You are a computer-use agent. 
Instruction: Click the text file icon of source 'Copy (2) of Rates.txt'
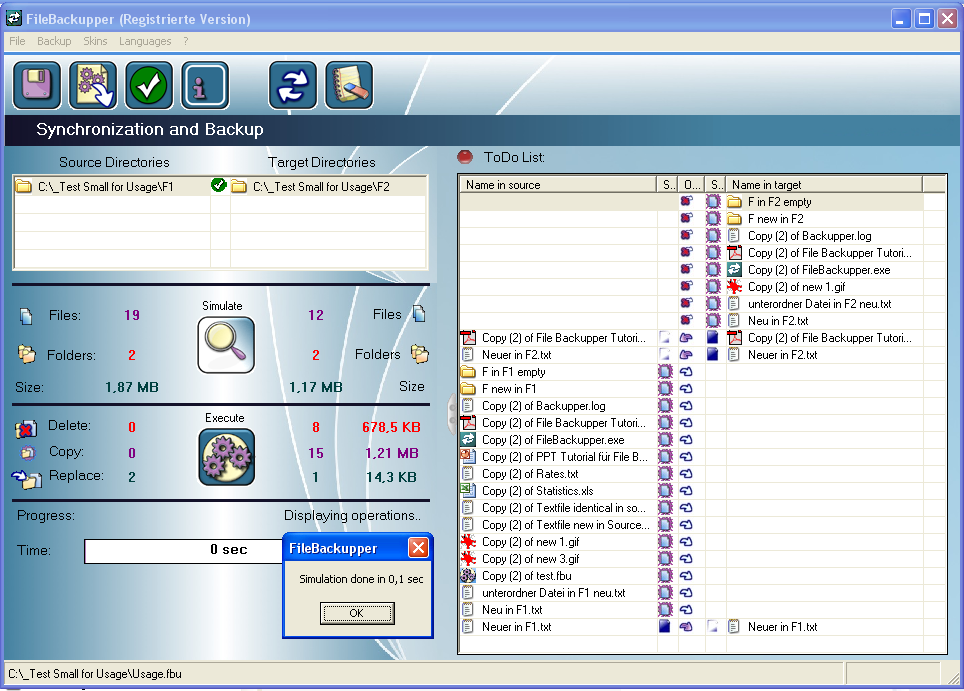(x=468, y=473)
